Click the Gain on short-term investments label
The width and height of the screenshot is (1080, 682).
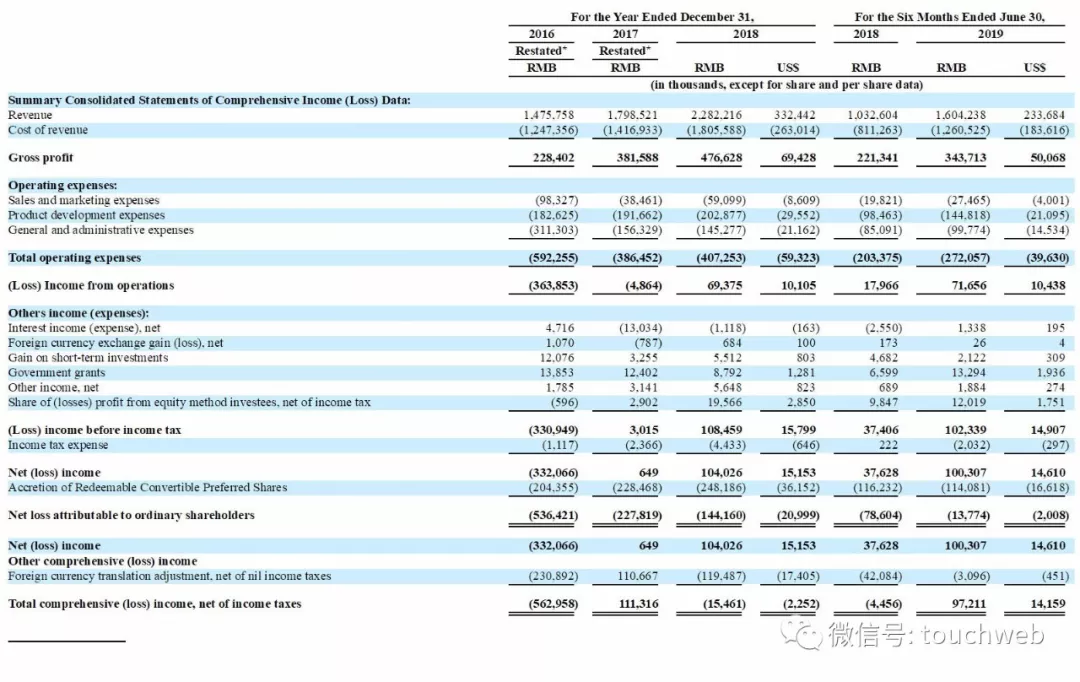[x=88, y=358]
